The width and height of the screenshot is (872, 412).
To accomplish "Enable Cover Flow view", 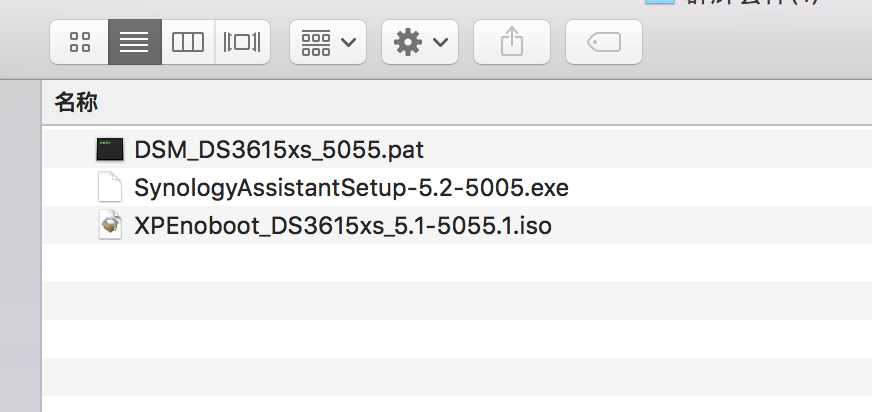I will click(242, 42).
